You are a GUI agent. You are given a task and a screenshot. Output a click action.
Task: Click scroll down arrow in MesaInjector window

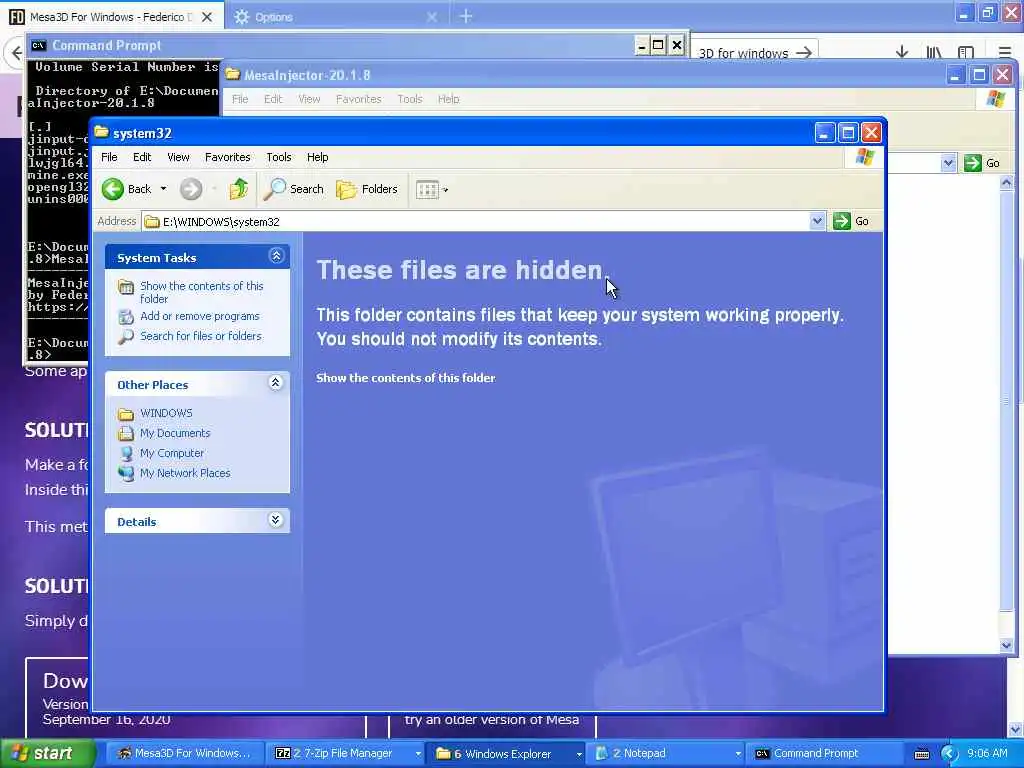[x=1006, y=645]
